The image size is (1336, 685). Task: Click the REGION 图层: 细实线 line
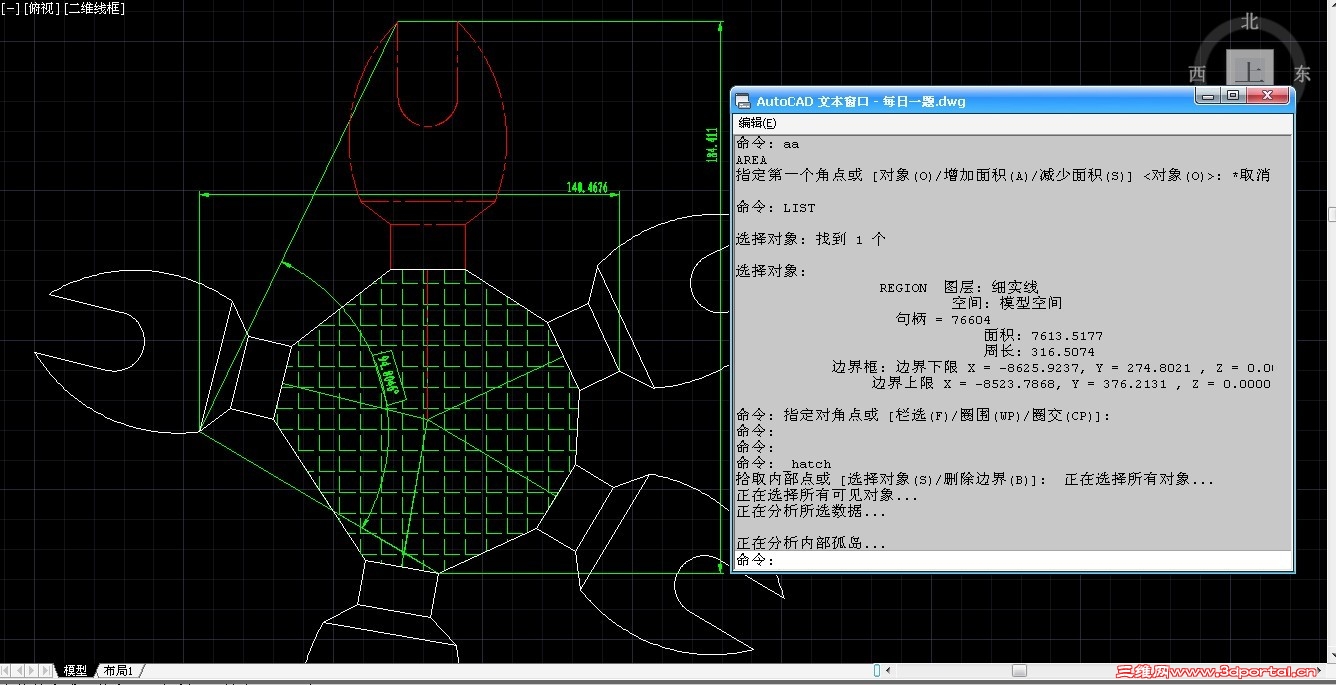click(959, 288)
